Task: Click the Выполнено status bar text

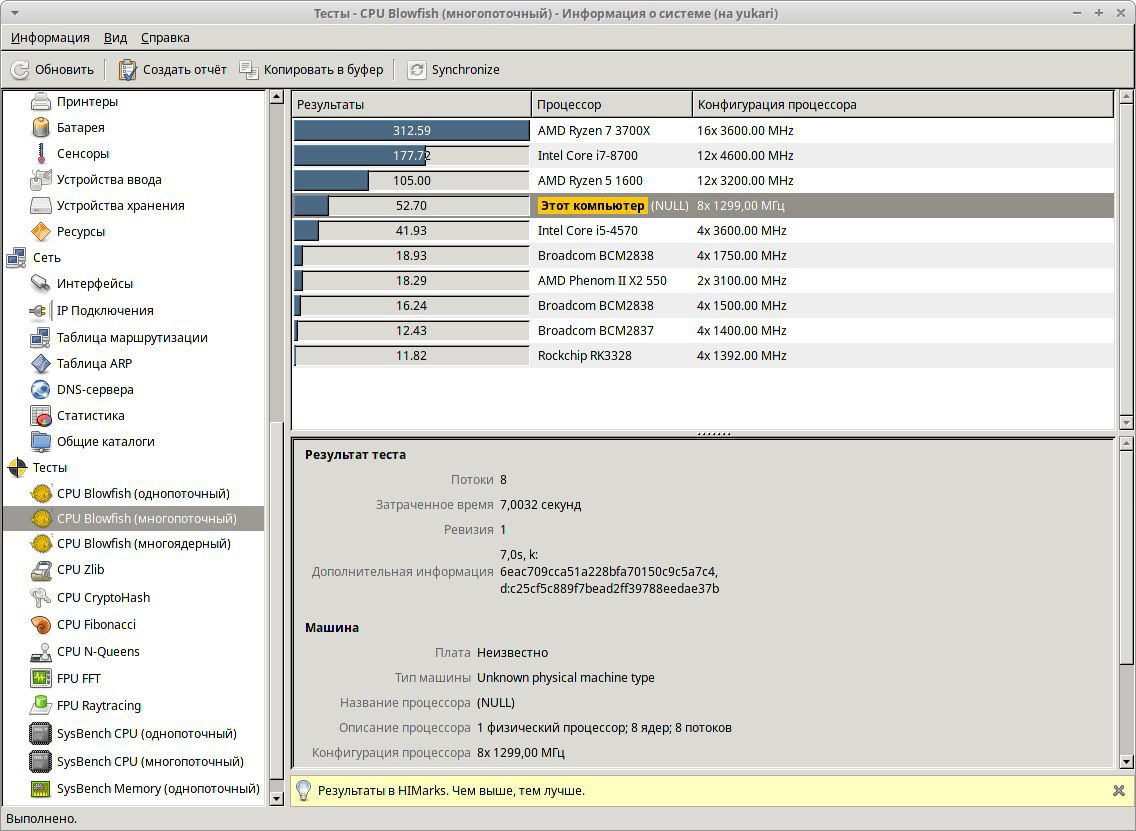Action: [41, 819]
